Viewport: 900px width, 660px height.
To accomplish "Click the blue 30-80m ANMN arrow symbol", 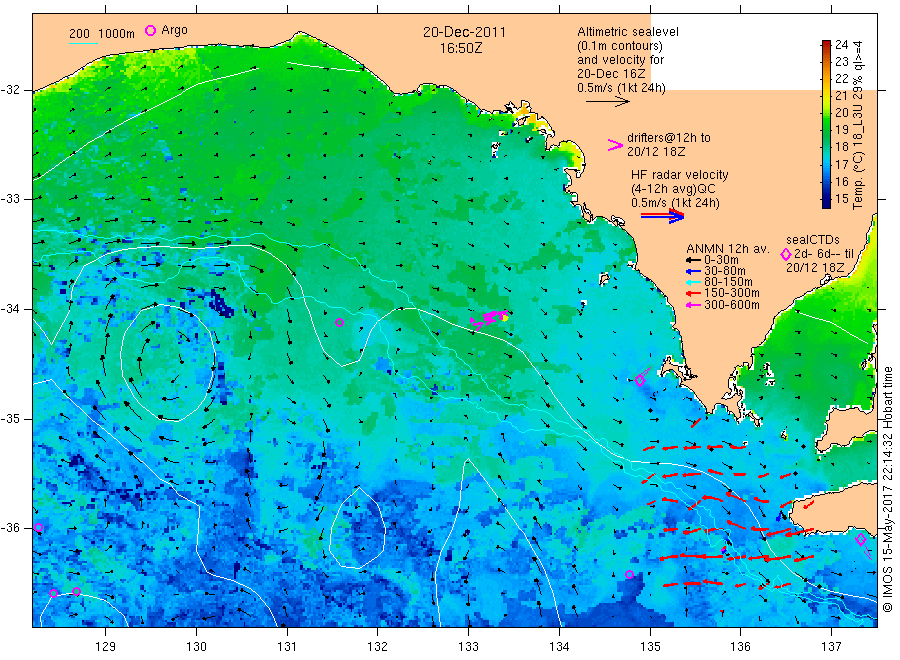I will point(694,271).
